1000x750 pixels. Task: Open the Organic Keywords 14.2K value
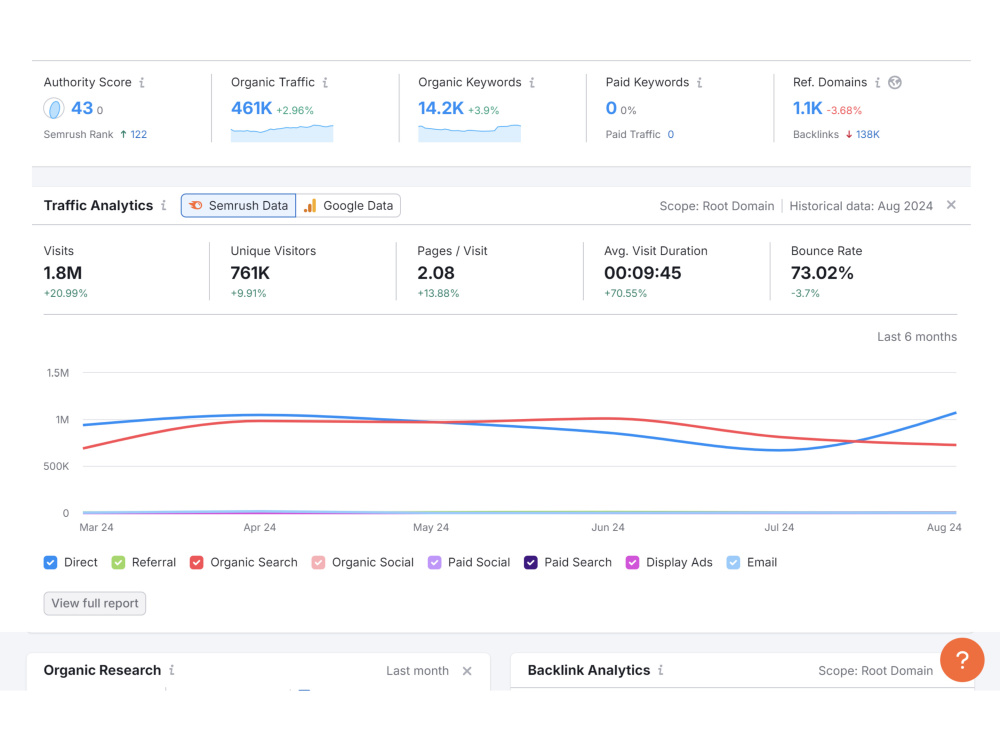point(441,108)
